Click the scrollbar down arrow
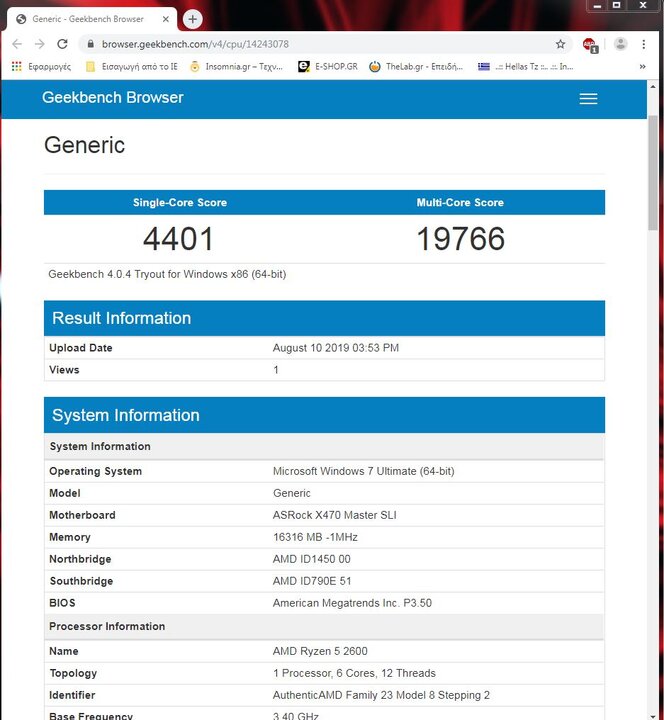The image size is (664, 720). 653,716
